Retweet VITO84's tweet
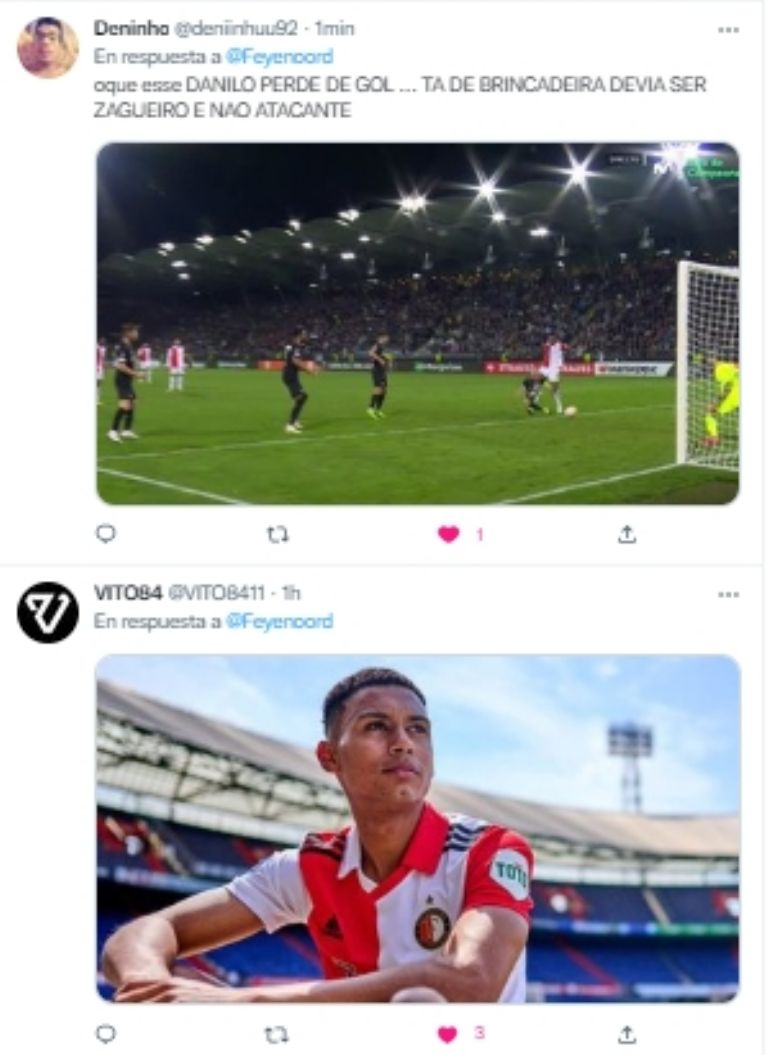The image size is (768, 1055). click(277, 1033)
